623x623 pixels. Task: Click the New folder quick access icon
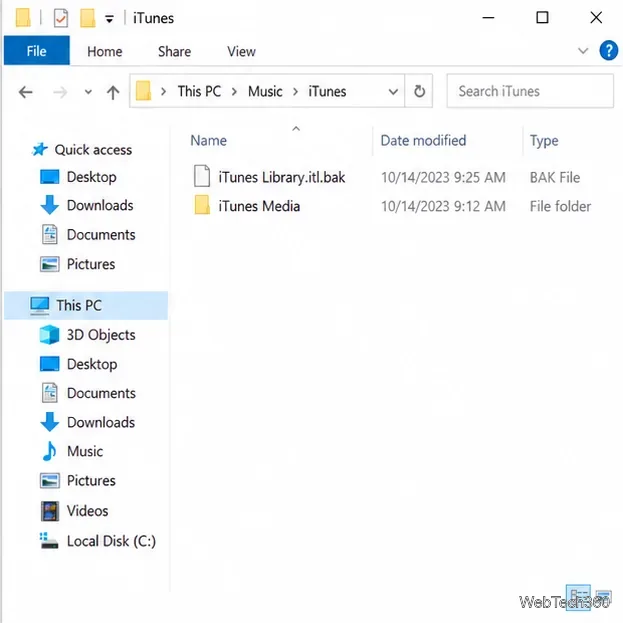(87, 18)
